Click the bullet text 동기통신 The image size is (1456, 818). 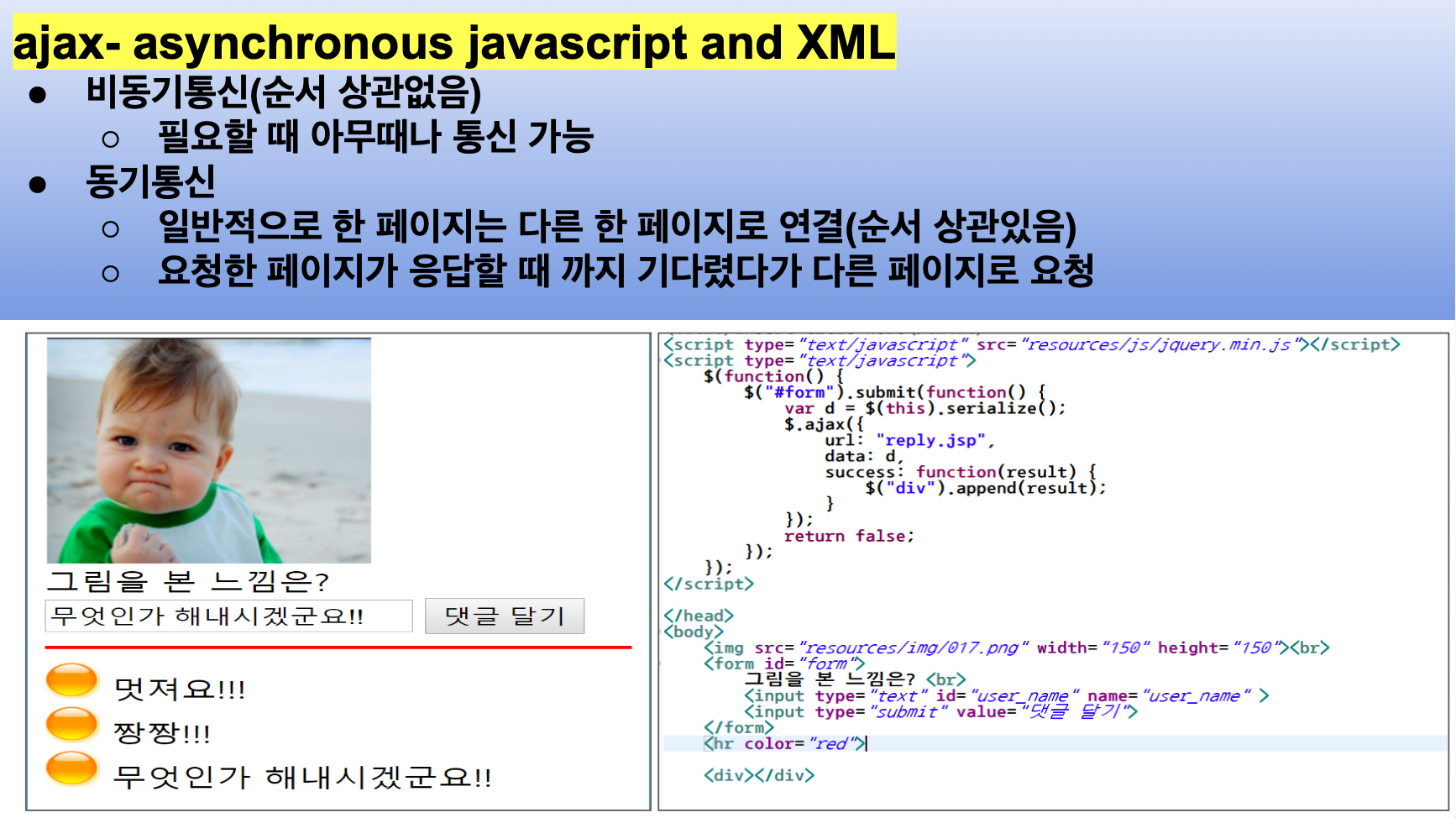[150, 181]
